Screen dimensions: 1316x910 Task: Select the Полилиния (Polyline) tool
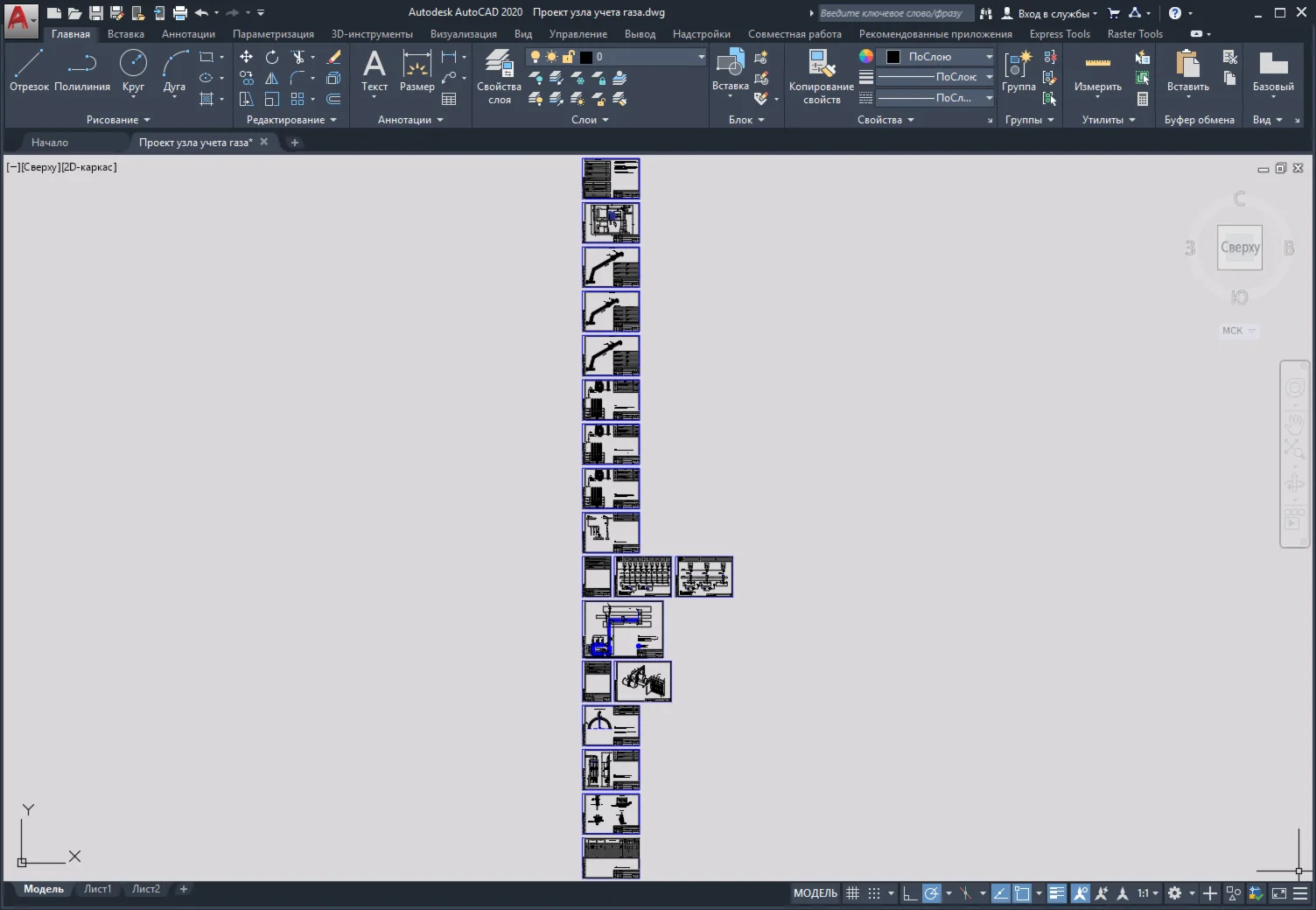[x=82, y=70]
